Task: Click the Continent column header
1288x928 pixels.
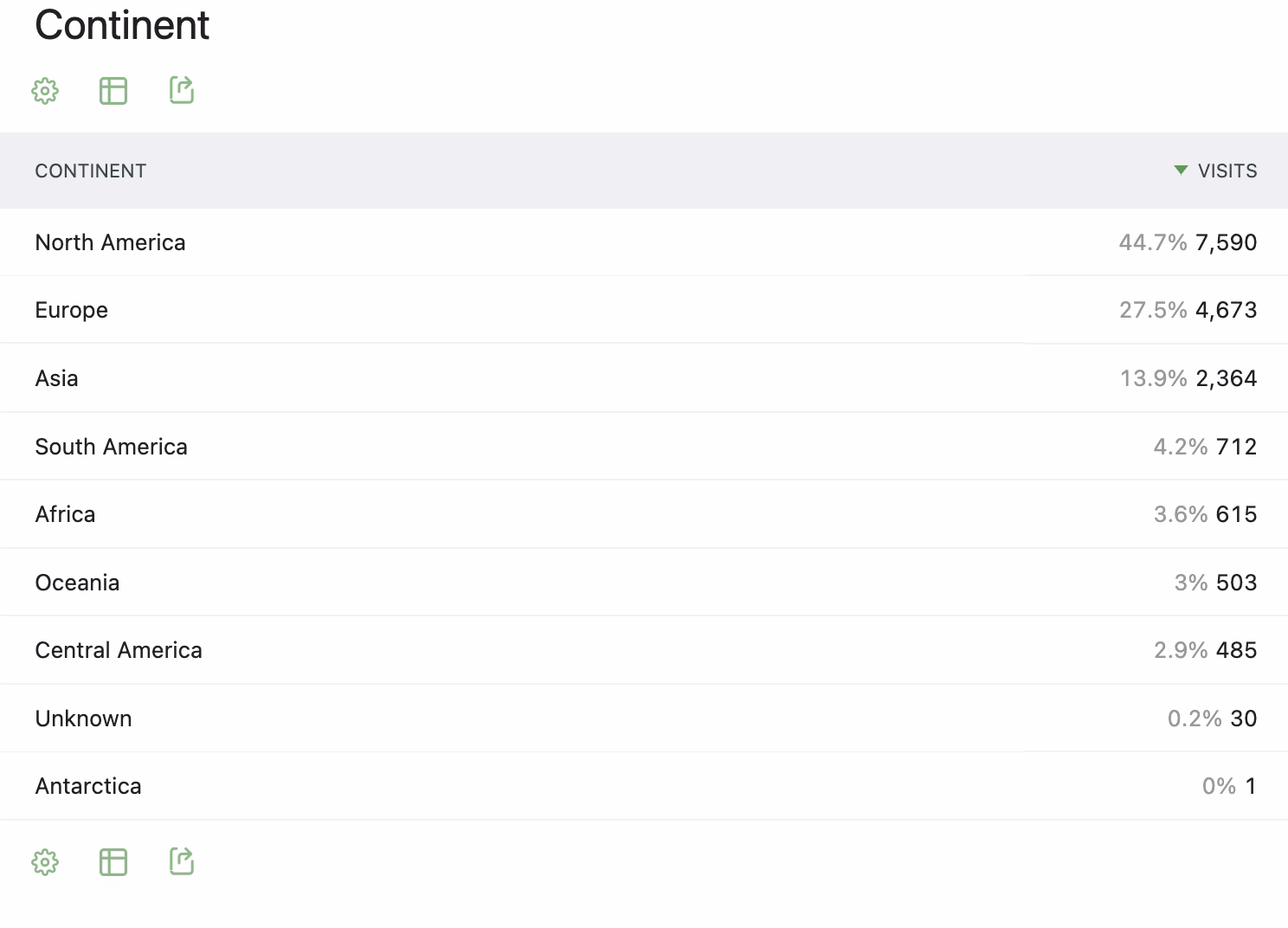Action: click(x=91, y=171)
